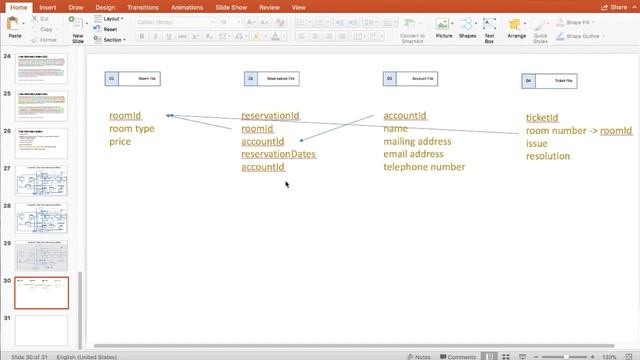
Task: Toggle Italic formatting
Action: coord(155,36)
